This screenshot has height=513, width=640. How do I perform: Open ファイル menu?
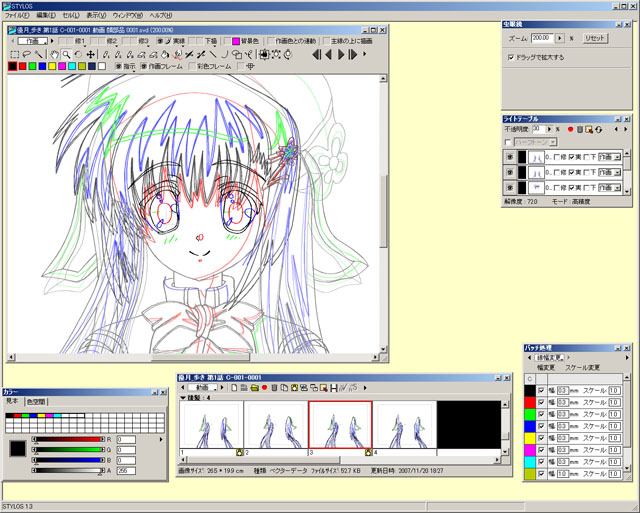pos(17,15)
